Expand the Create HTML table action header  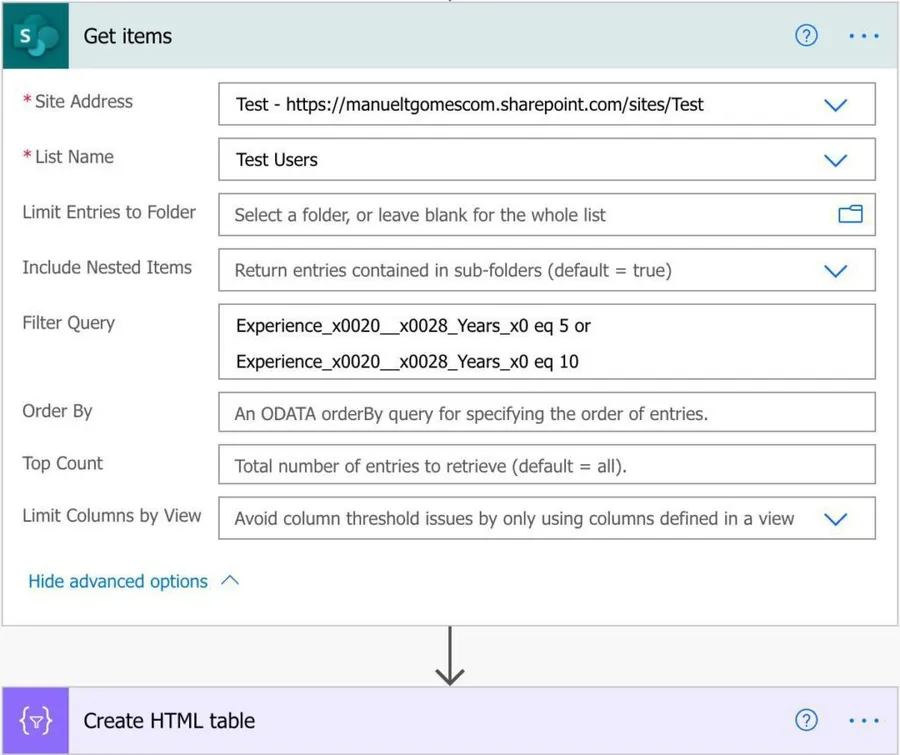pyautogui.click(x=400, y=721)
